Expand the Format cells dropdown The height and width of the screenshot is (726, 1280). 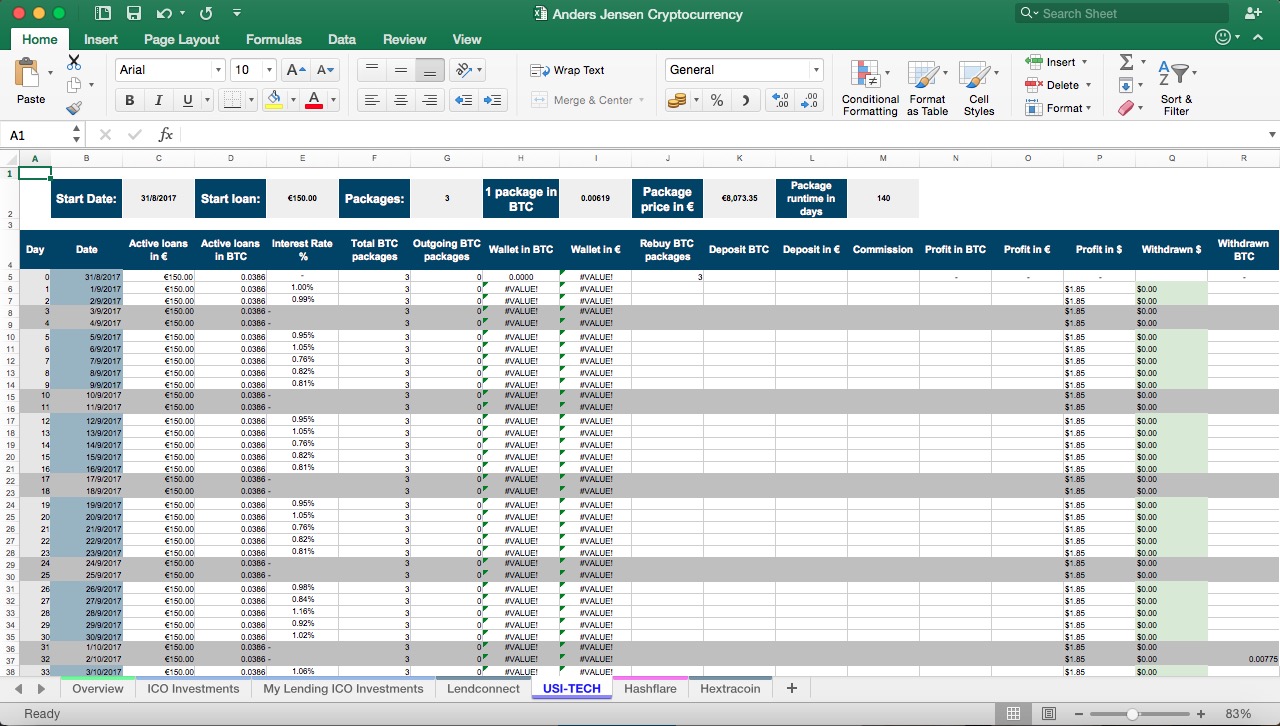[1088, 108]
